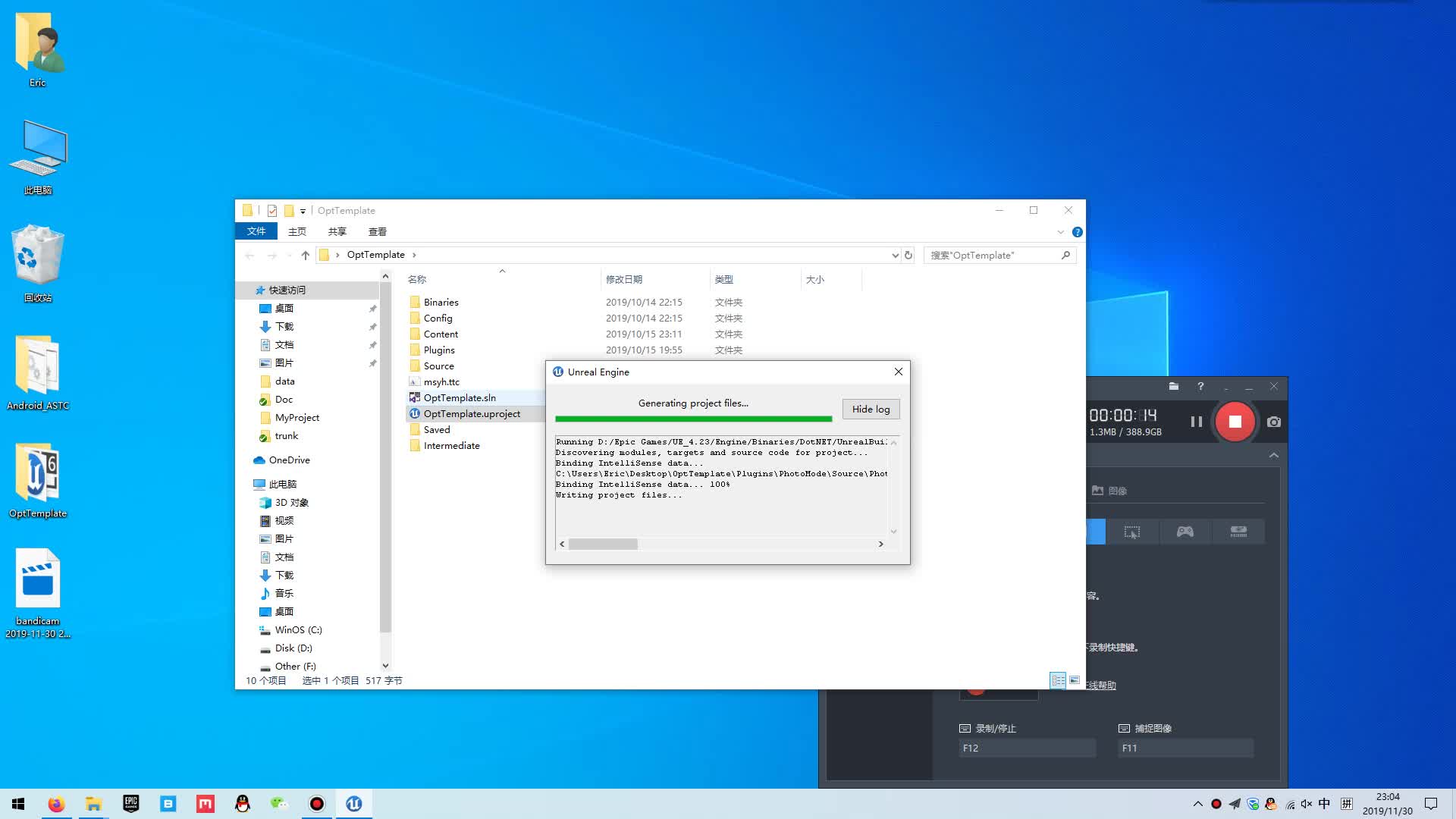This screenshot has width=1456, height=819.
Task: Open the 文件 menu in Explorer
Action: click(256, 231)
